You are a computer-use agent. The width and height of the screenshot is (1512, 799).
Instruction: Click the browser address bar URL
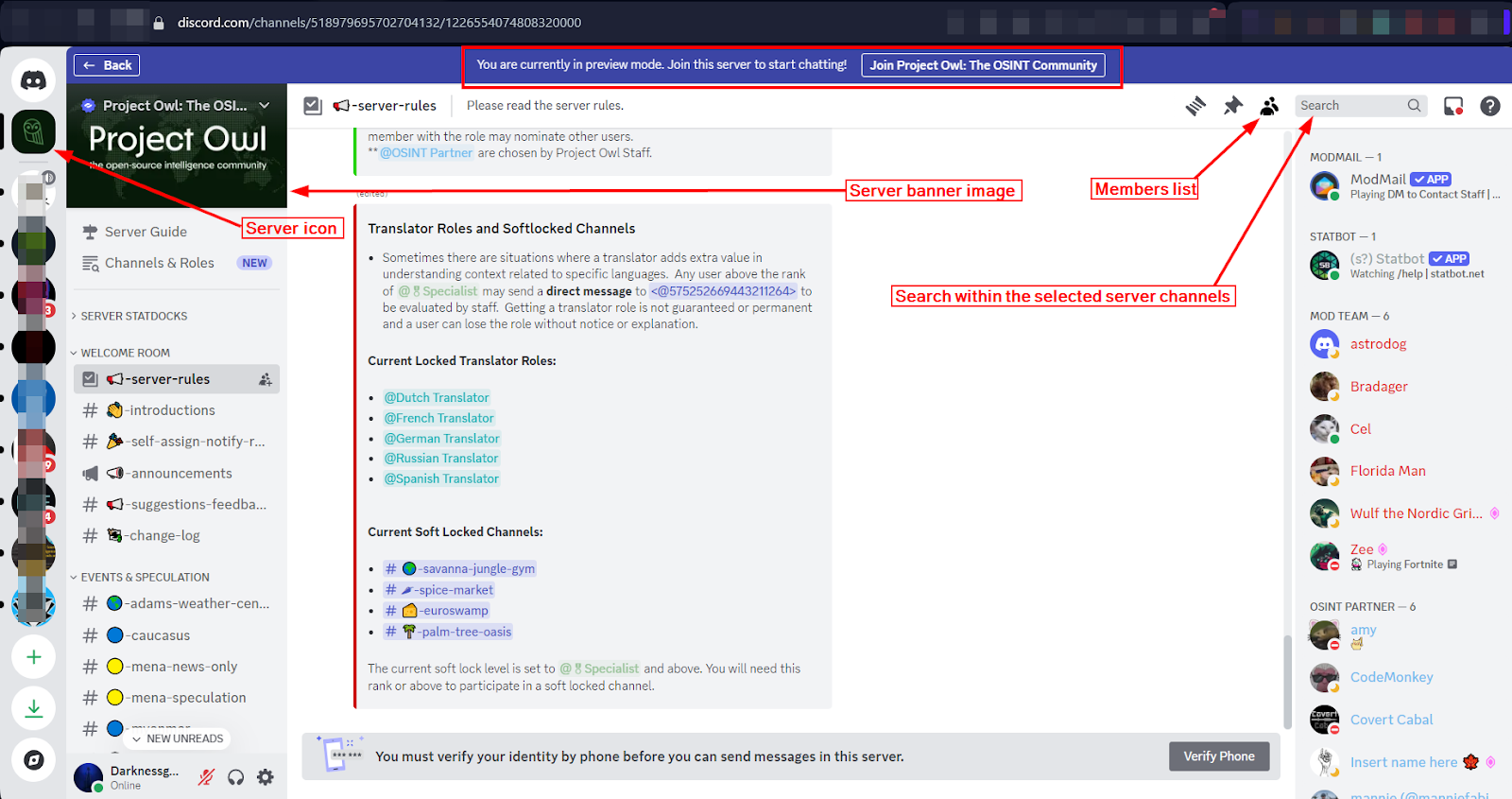coord(379,23)
